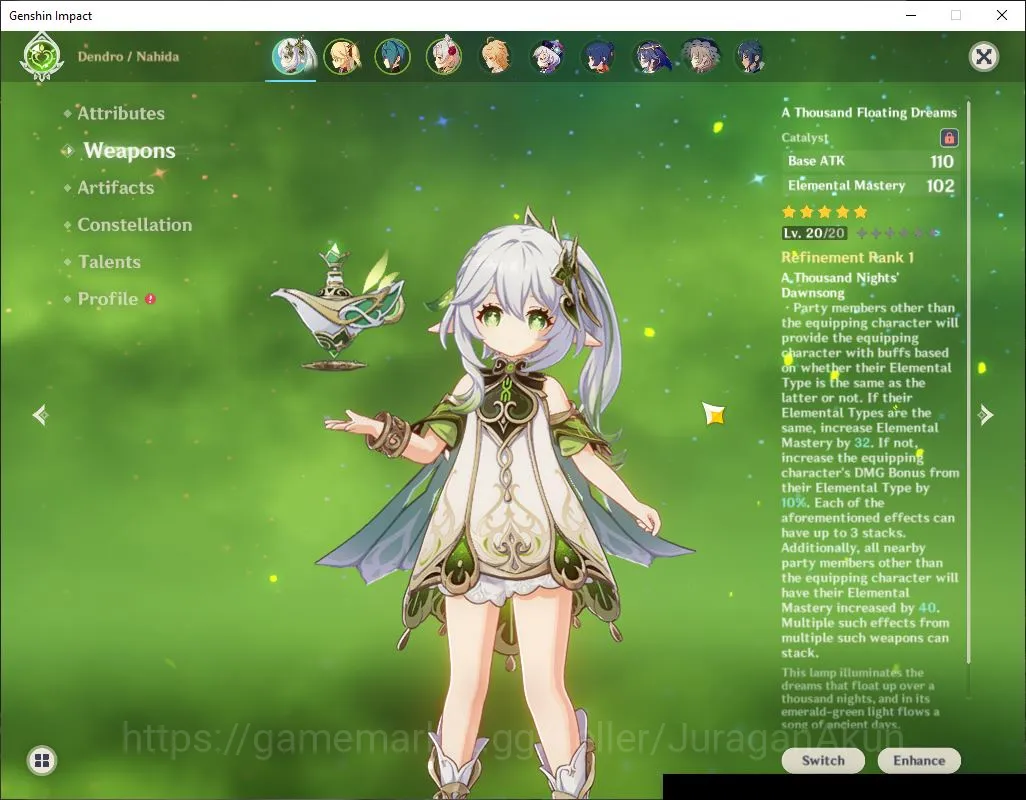1026x800 pixels.
Task: Select the sixth portrait, lavender hair with purple hat
Action: pyautogui.click(x=547, y=56)
